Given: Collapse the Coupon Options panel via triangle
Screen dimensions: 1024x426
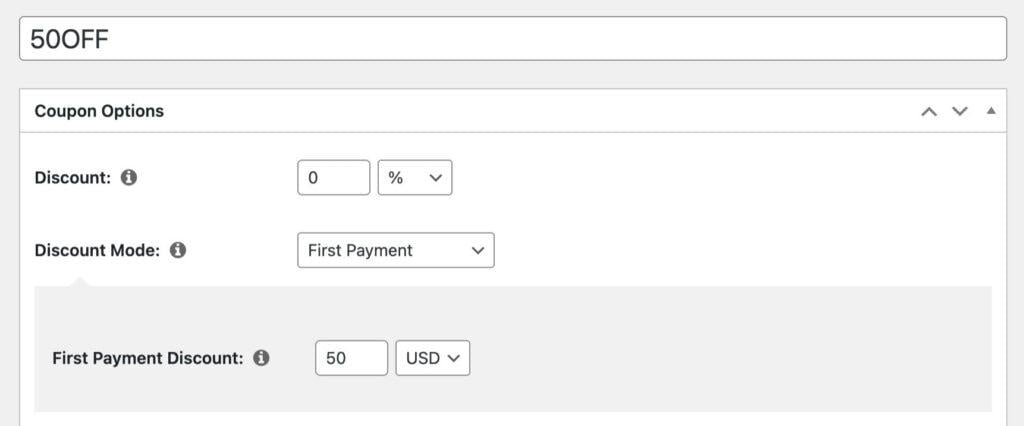Looking at the screenshot, I should point(991,111).
